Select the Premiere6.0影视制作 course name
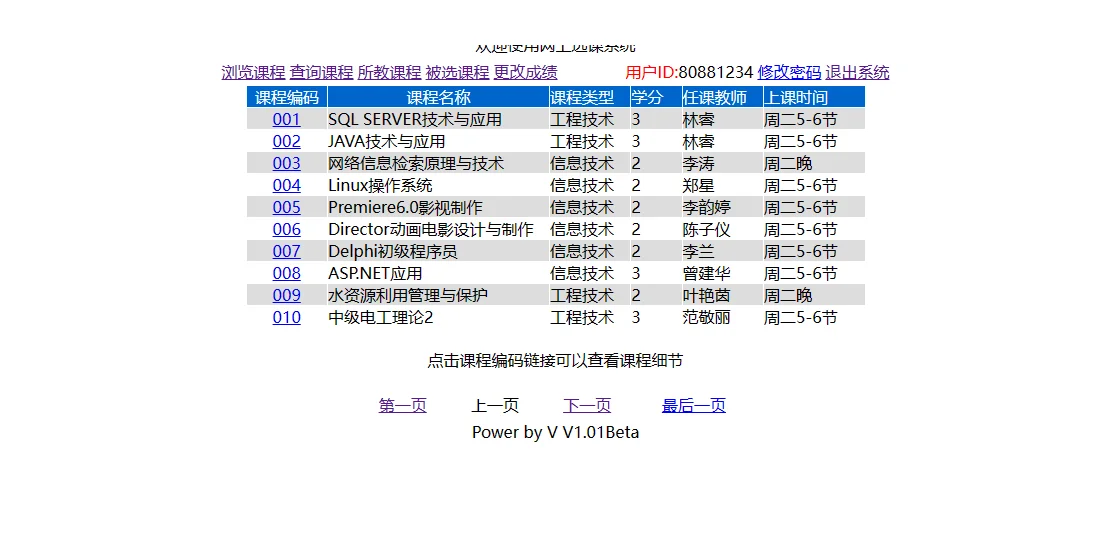 point(405,208)
